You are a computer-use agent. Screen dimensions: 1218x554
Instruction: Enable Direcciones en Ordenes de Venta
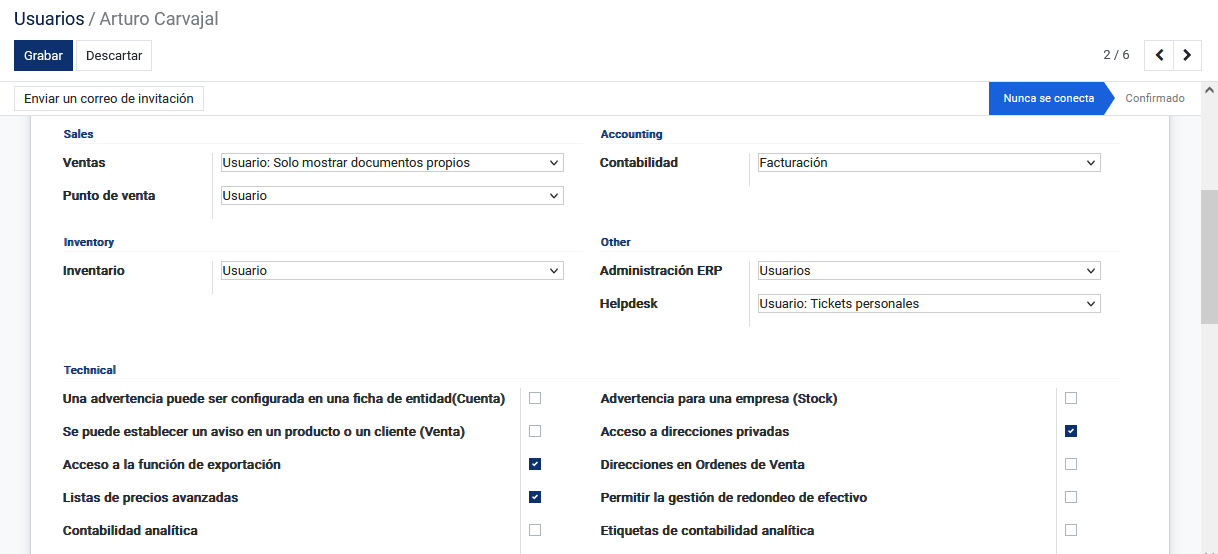pos(1071,464)
